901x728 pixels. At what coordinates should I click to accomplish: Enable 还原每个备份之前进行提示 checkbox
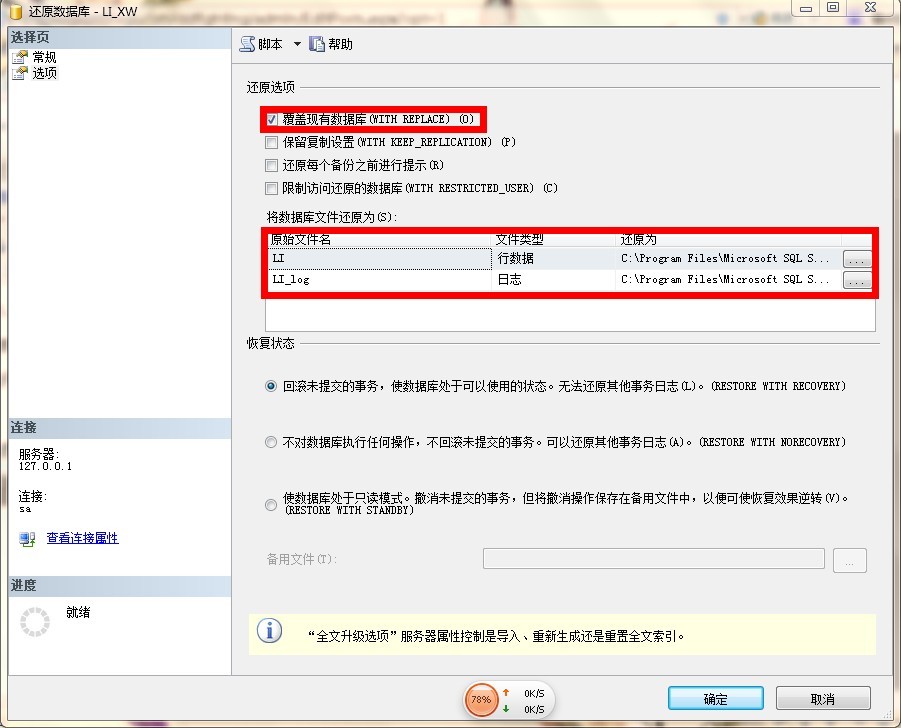(272, 165)
